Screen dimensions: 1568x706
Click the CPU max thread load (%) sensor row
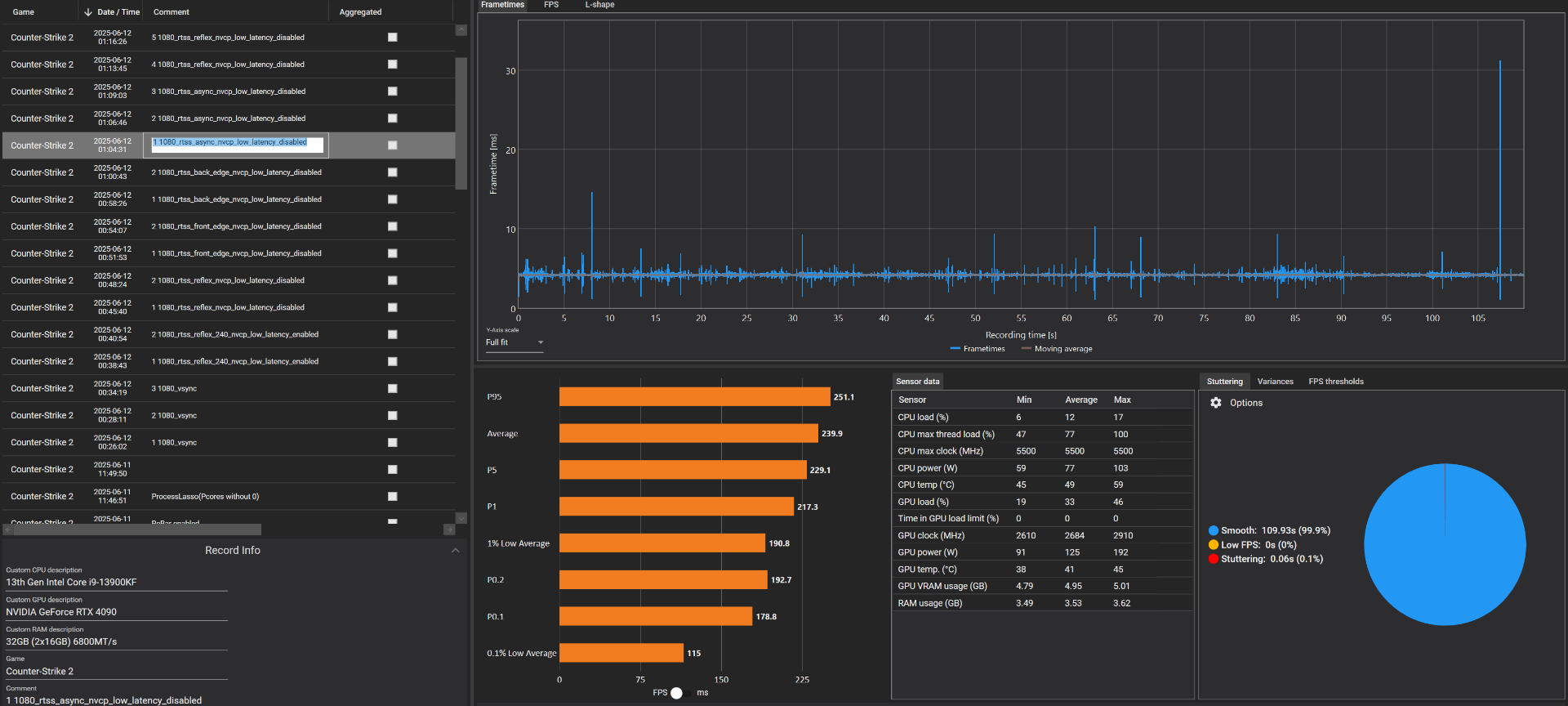tap(1043, 434)
